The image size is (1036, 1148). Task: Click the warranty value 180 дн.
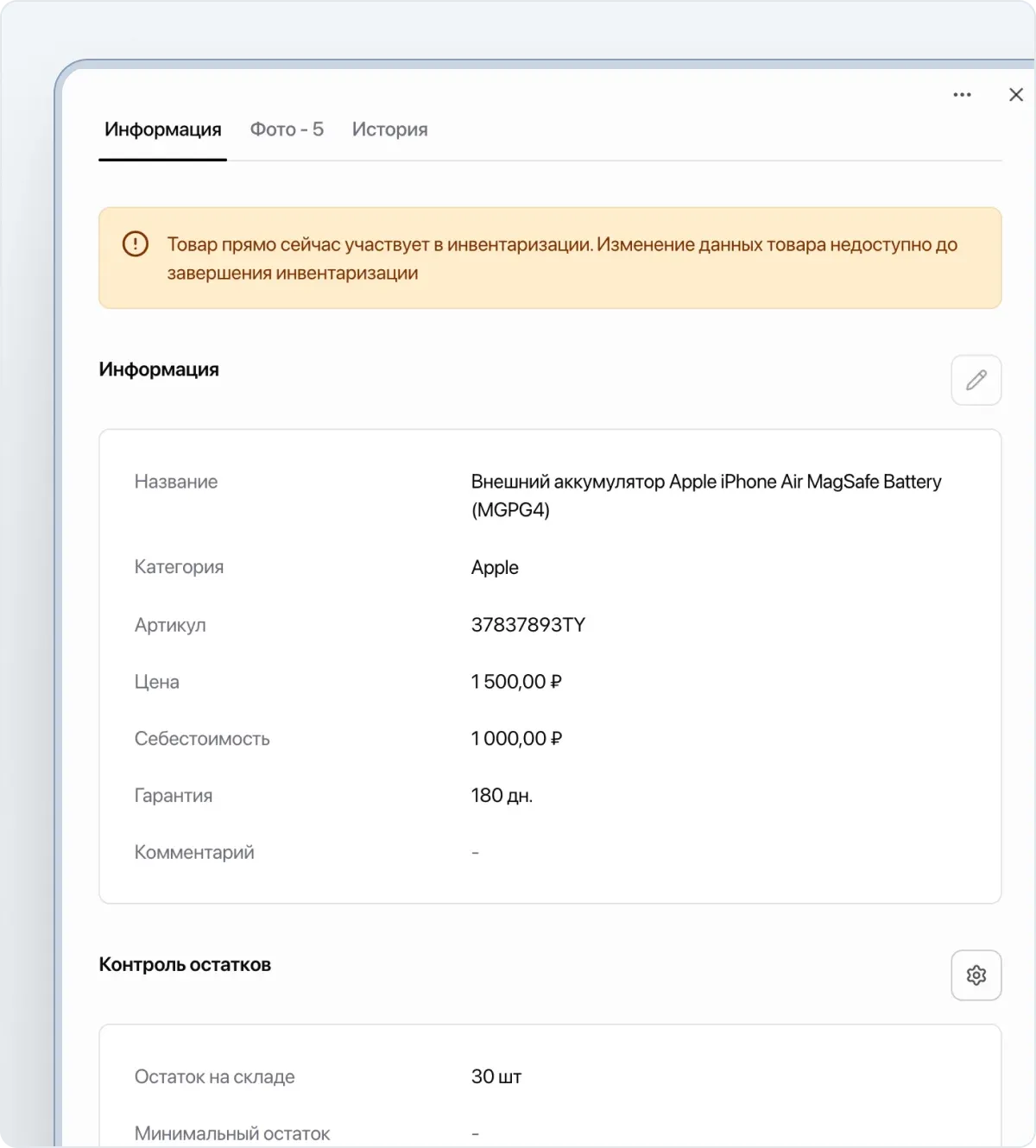tap(502, 796)
